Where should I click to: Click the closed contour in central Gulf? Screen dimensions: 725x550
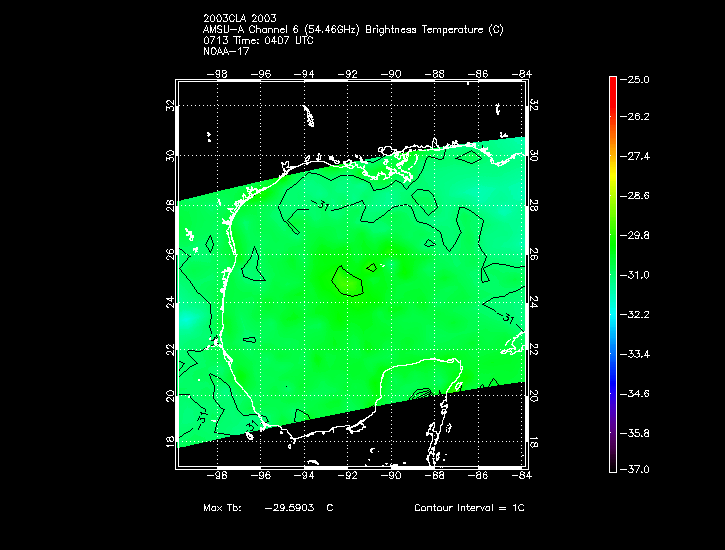347,281
